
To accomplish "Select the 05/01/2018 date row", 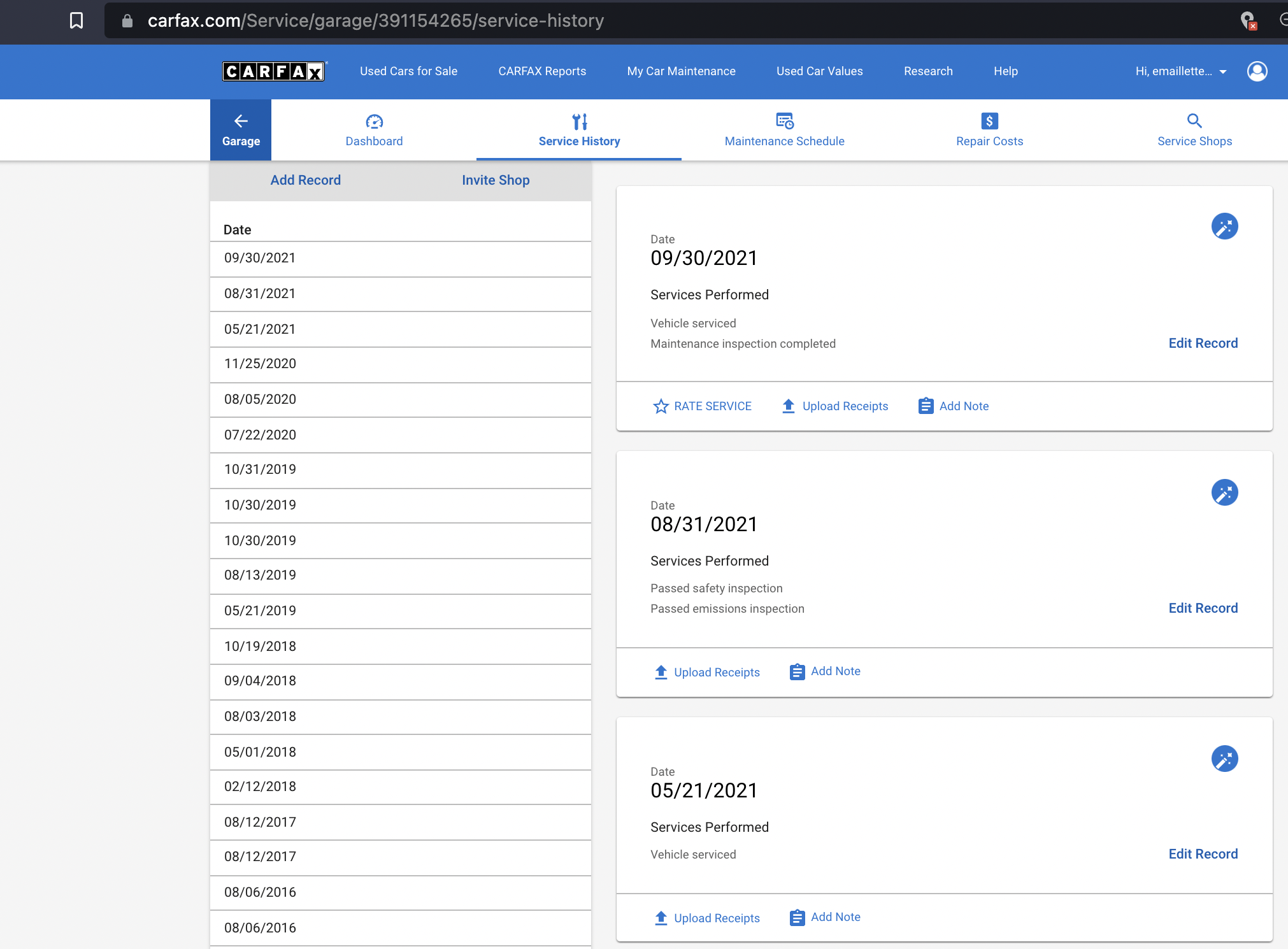I will coord(401,753).
